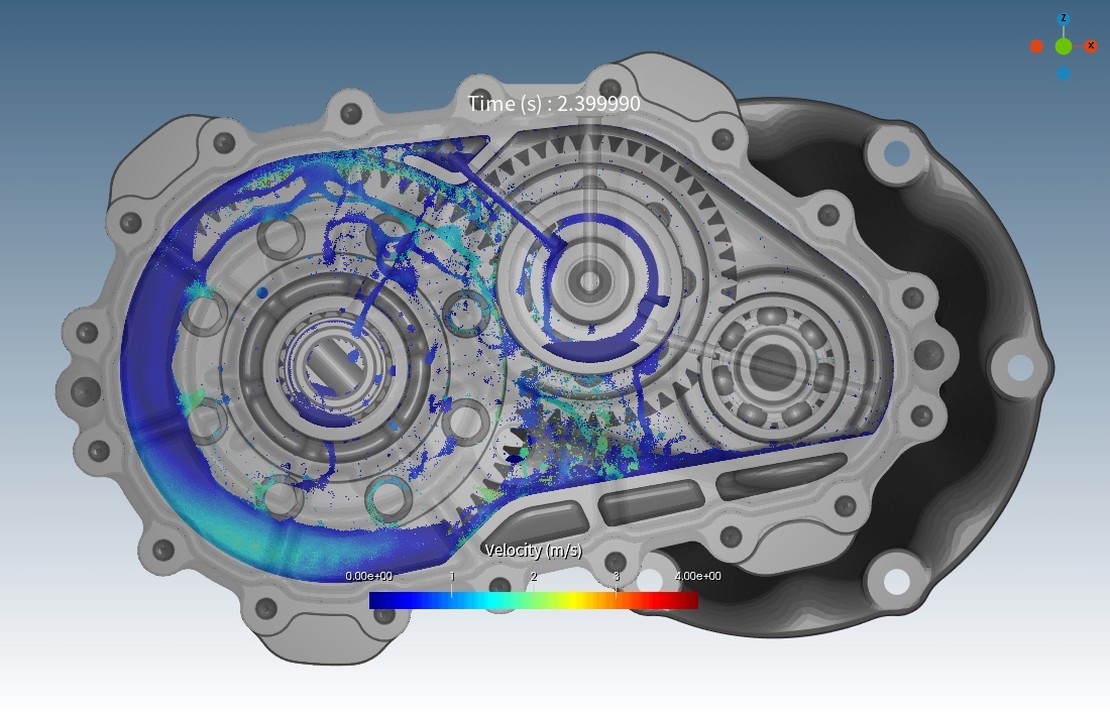This screenshot has width=1110, height=717.
Task: Select the green center dot of axis gizmo
Action: 1063,46
